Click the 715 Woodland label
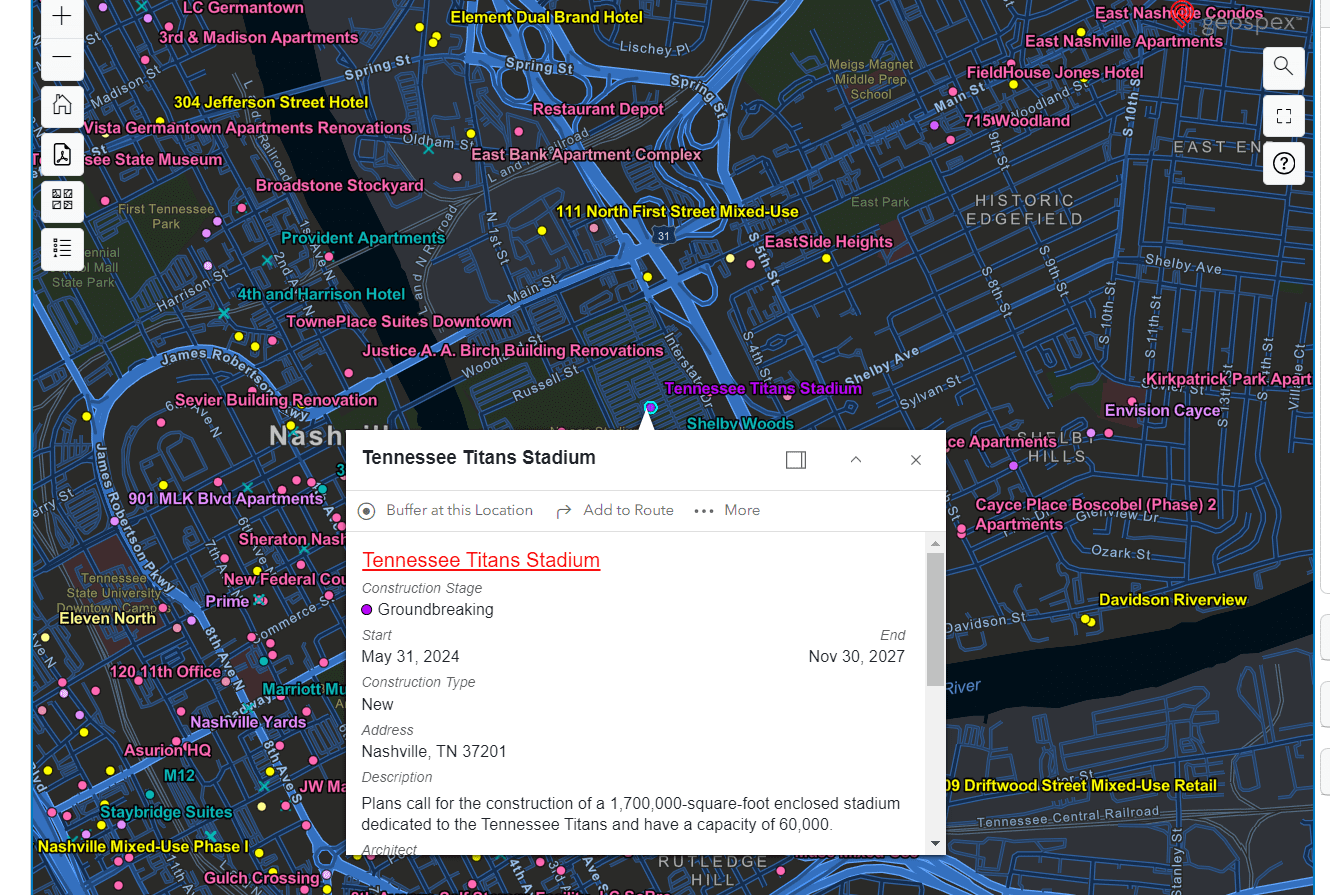The height and width of the screenshot is (895, 1330). [x=1017, y=121]
